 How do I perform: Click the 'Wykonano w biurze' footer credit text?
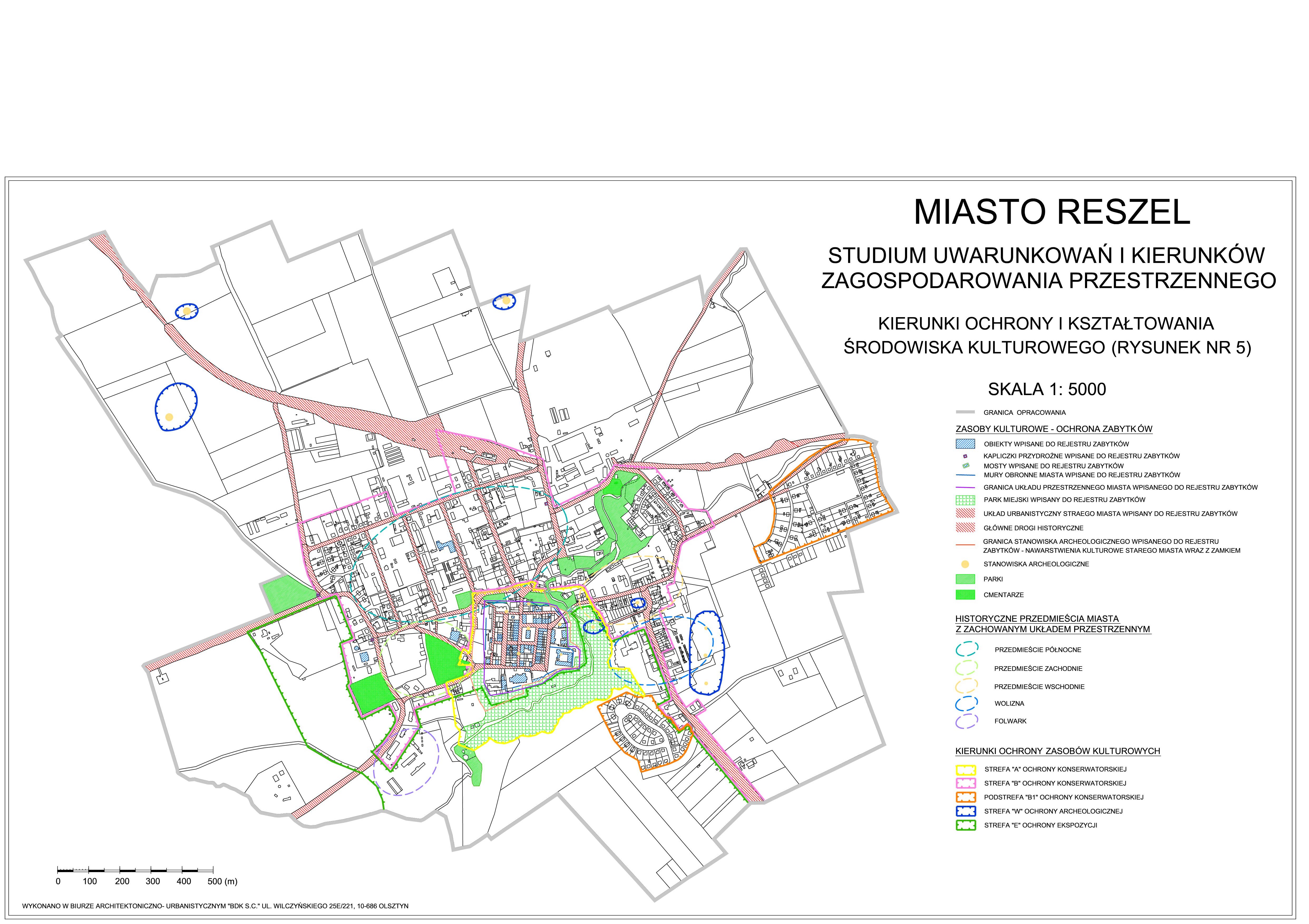click(215, 906)
